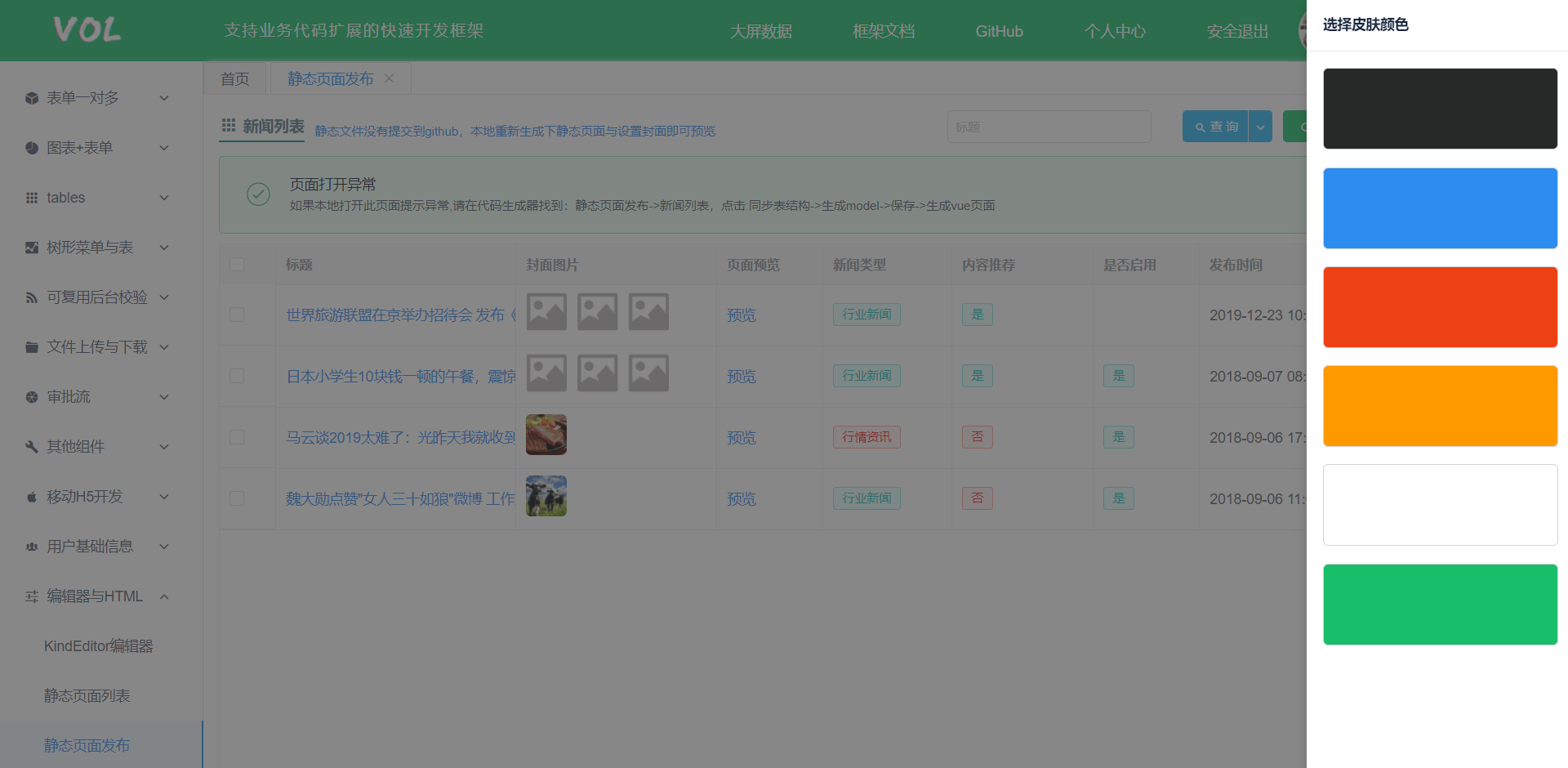Click 预览 link in 魏大勋 row

coord(742,498)
